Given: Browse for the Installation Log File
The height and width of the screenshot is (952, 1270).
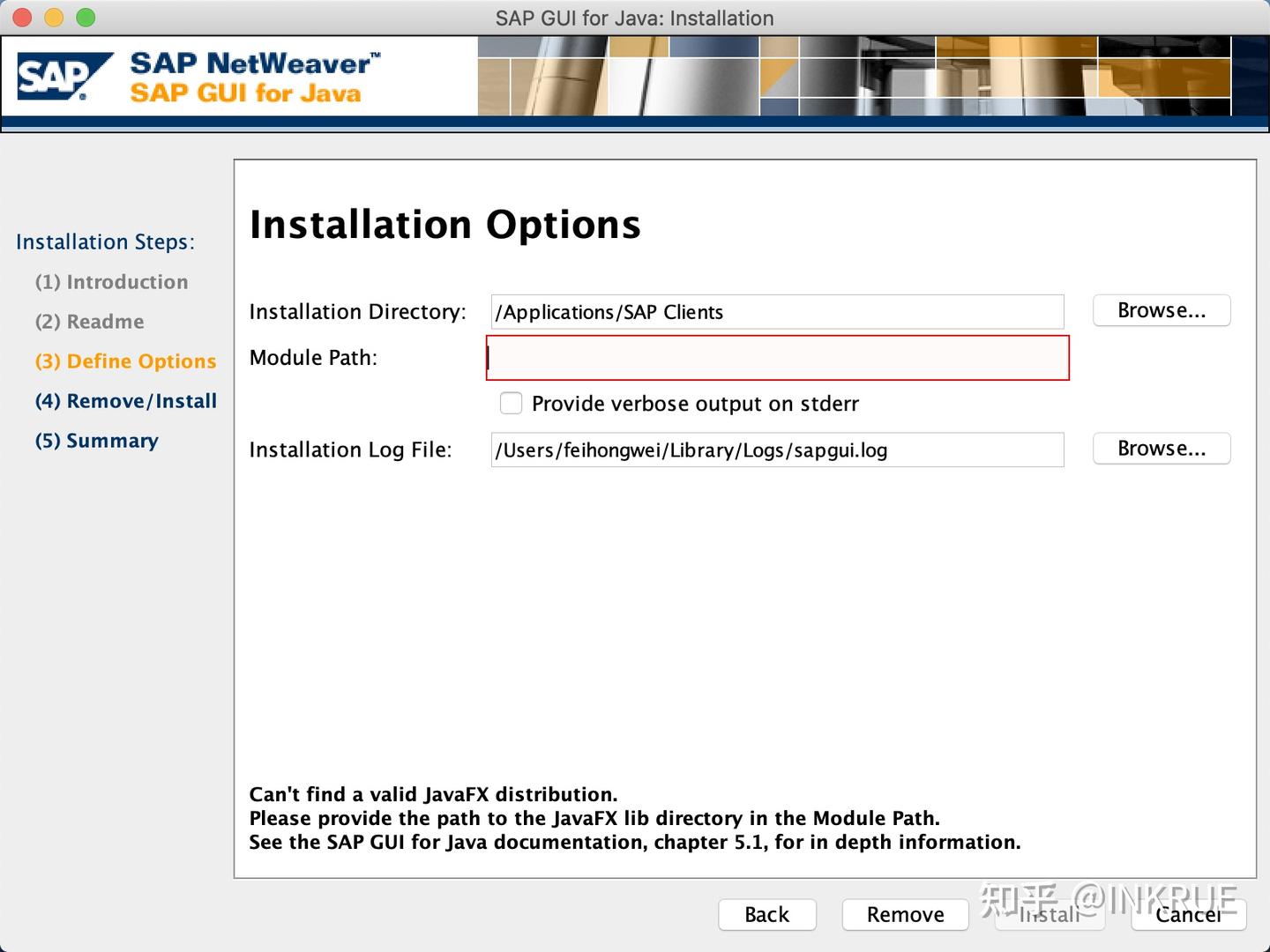Looking at the screenshot, I should 1161,448.
